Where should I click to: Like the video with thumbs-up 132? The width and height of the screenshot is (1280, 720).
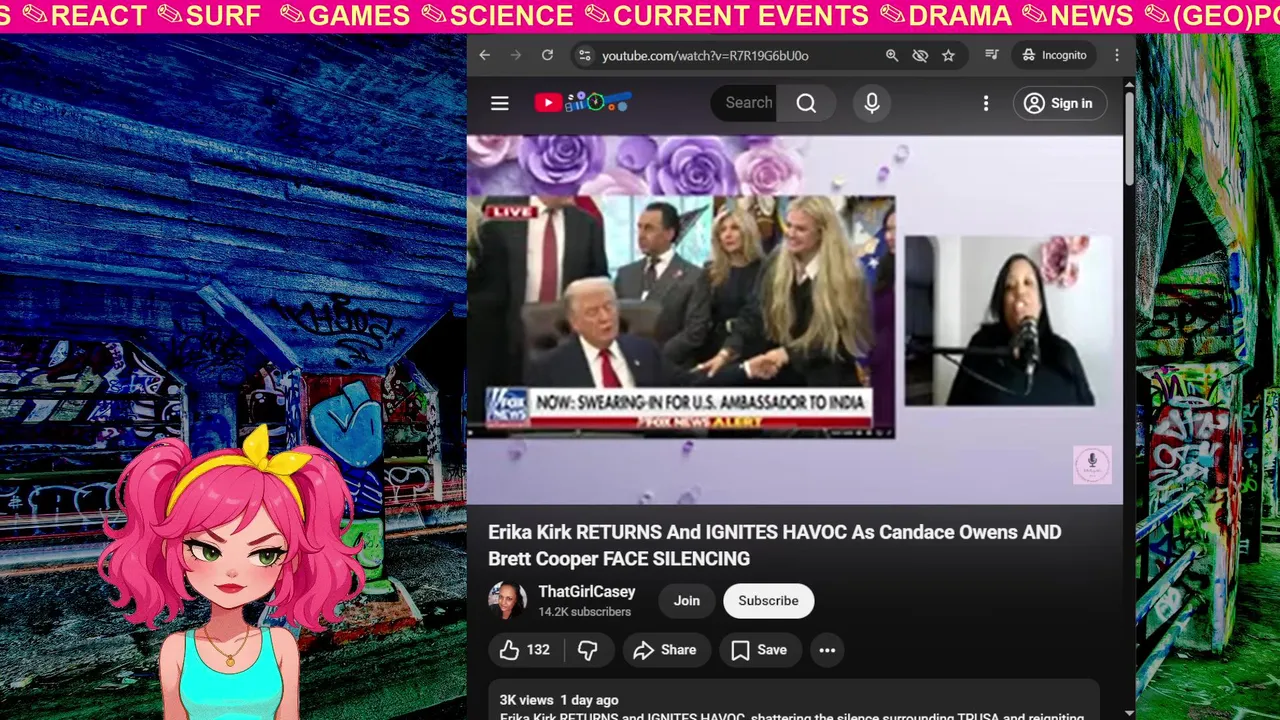(x=525, y=650)
